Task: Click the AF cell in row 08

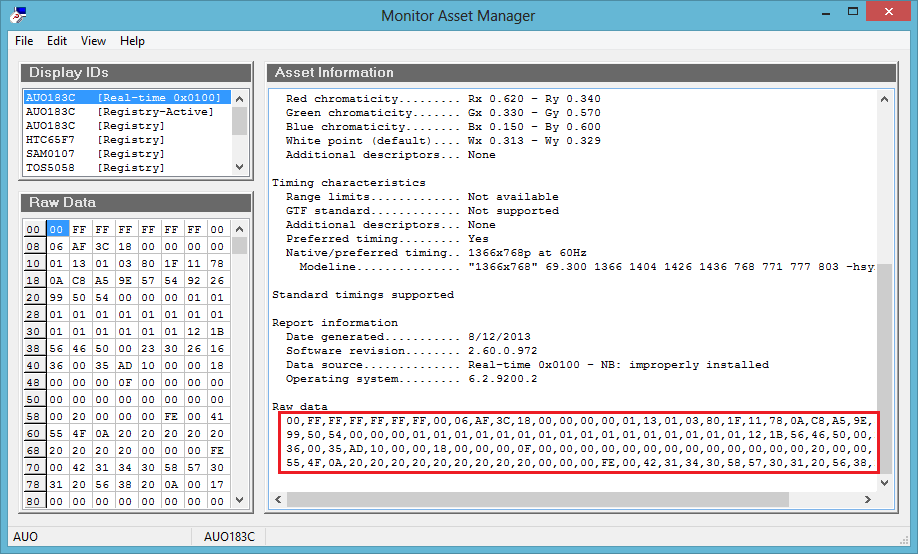Action: (x=79, y=247)
